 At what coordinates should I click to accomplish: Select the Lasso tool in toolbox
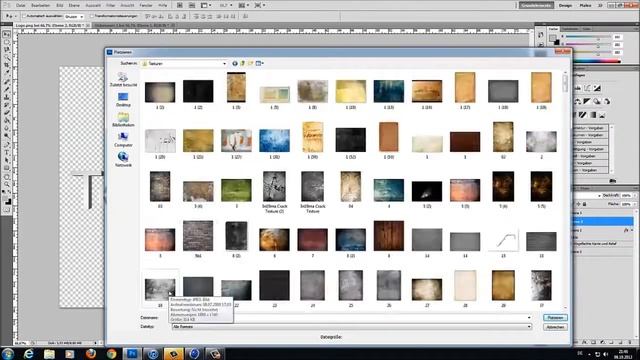coord(7,50)
